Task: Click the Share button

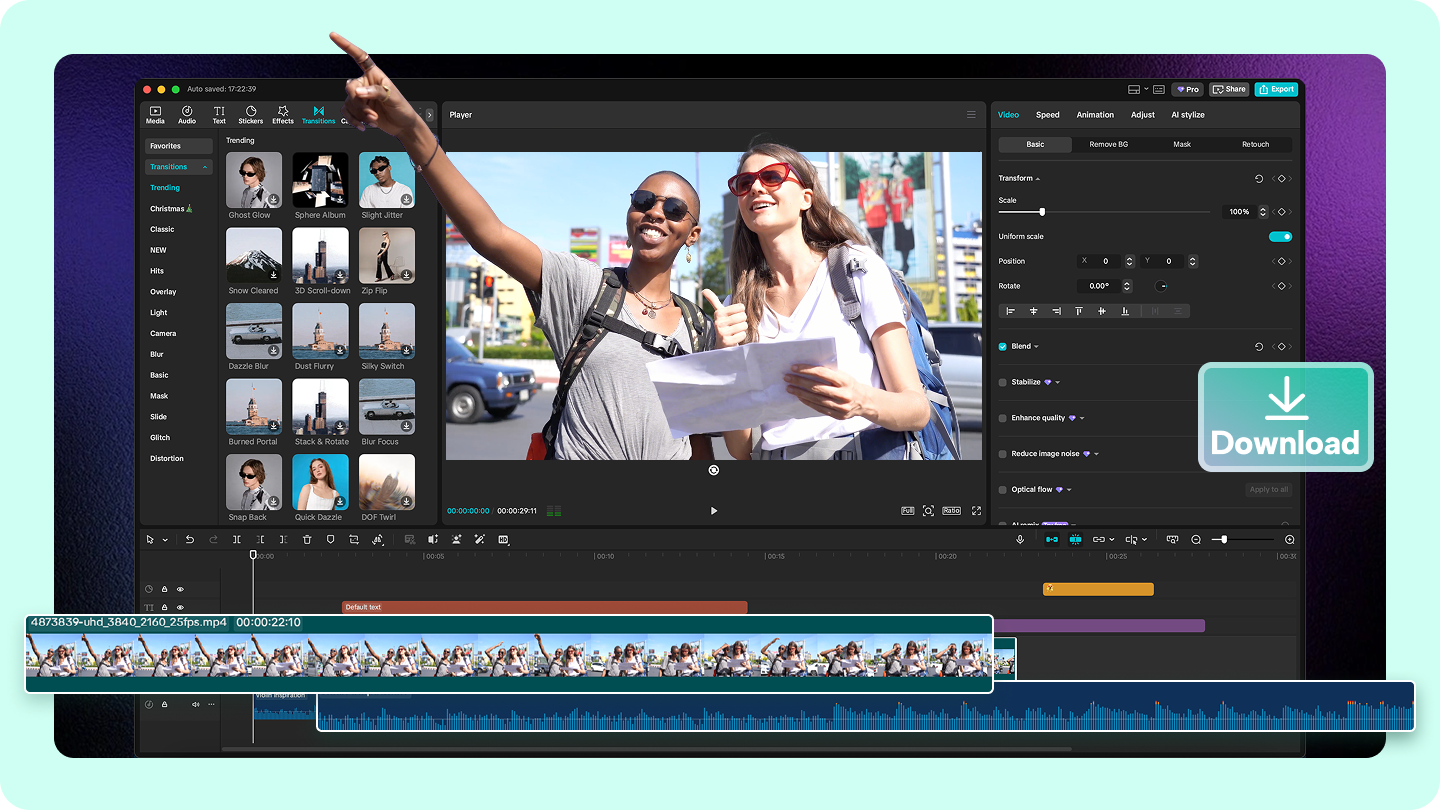Action: click(1228, 89)
